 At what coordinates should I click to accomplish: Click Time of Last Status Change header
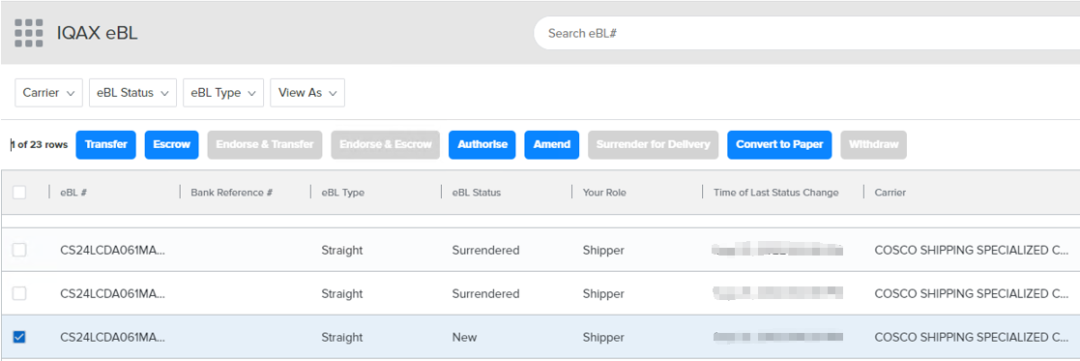[776, 193]
